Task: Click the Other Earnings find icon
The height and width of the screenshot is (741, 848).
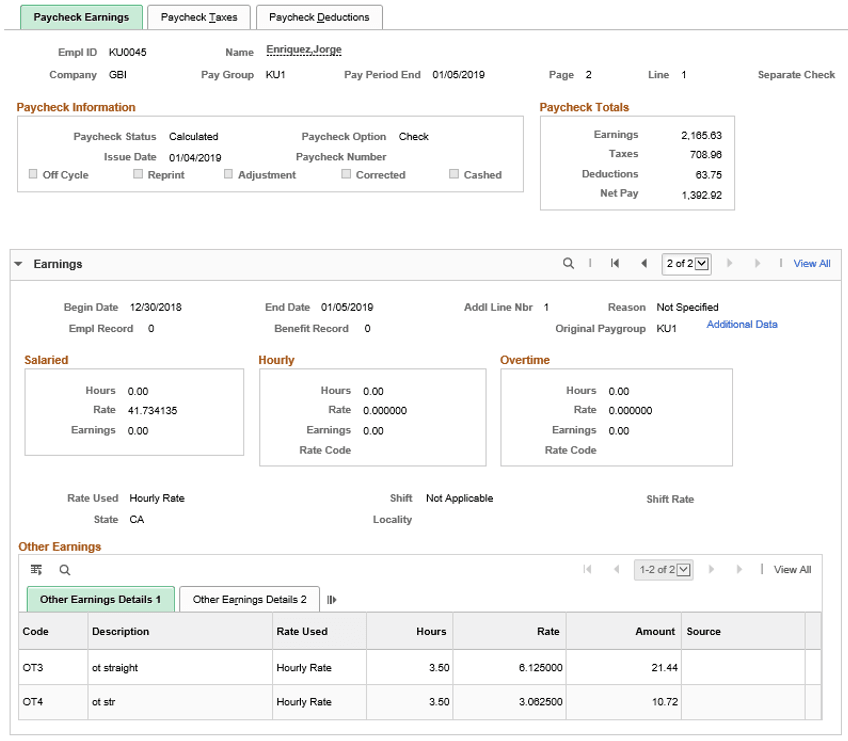Action: tap(64, 569)
